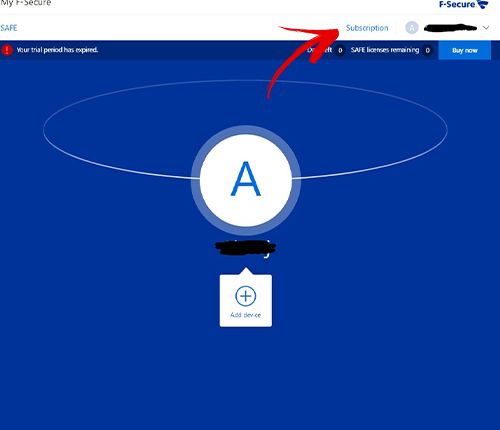This screenshot has height=430, width=500.
Task: Open the Subscription link
Action: [x=367, y=28]
